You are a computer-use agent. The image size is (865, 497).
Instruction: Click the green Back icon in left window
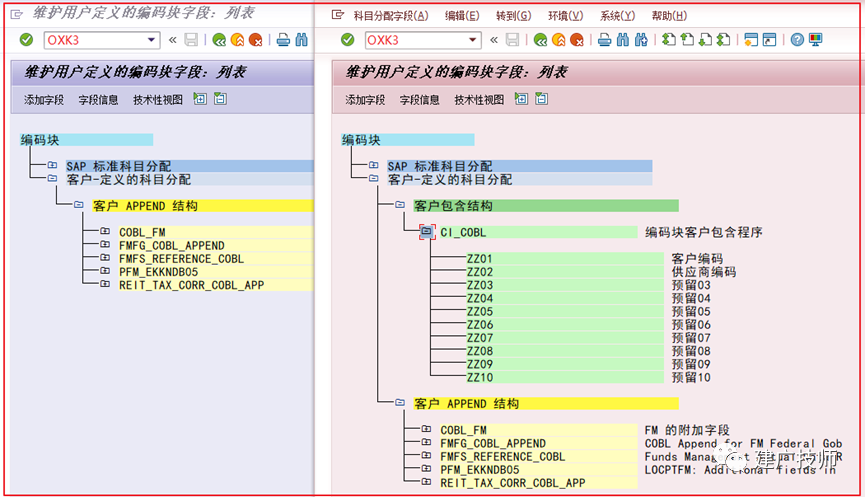pos(219,40)
